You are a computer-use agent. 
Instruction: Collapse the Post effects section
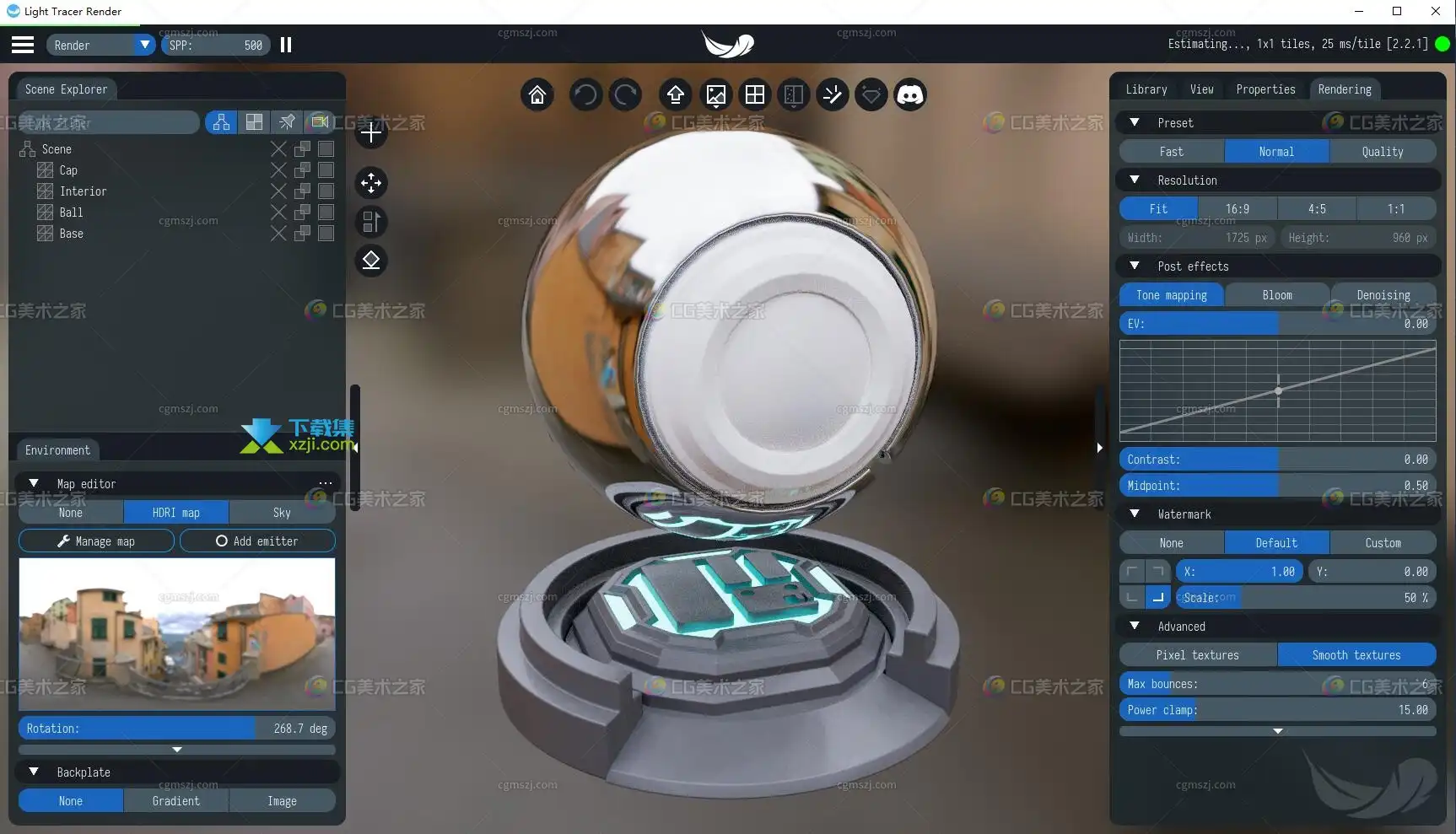[1135, 266]
